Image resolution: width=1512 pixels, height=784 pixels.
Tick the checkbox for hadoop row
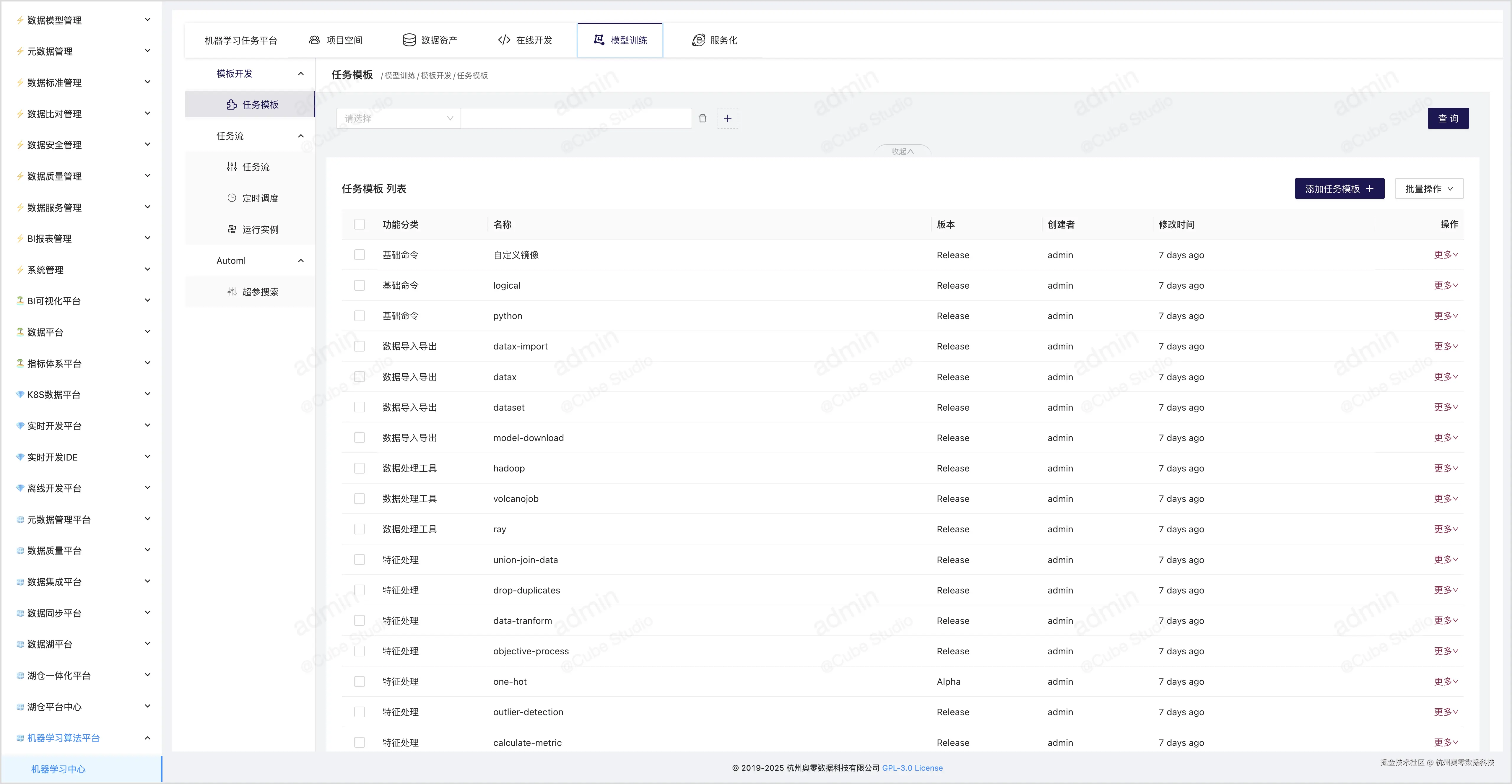pyautogui.click(x=359, y=468)
